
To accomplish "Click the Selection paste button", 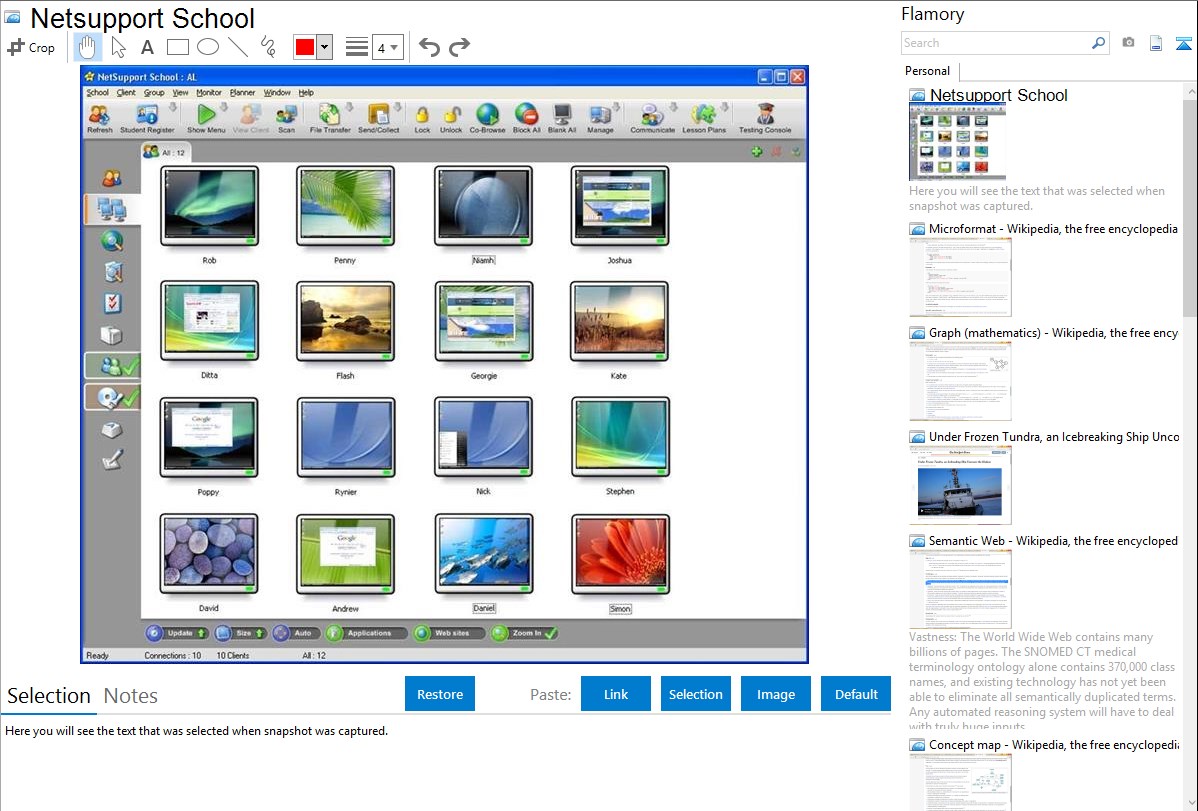I will point(696,694).
